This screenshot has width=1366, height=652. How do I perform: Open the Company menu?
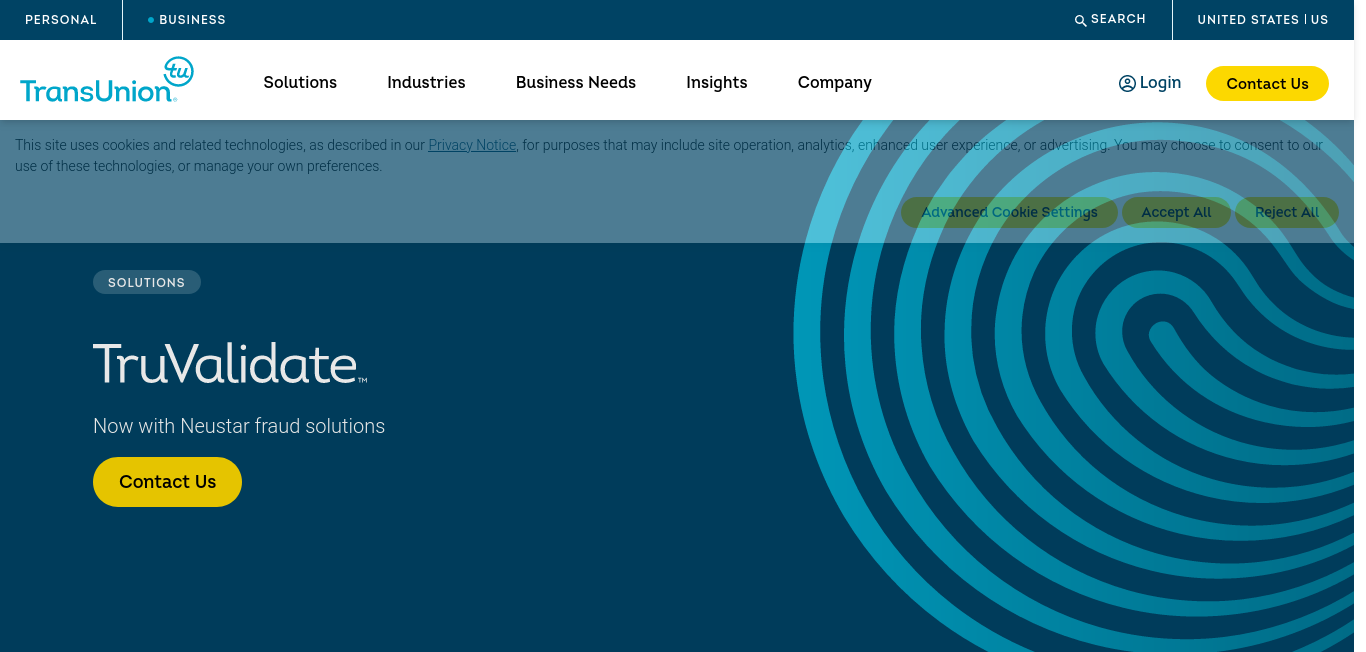[x=835, y=83]
